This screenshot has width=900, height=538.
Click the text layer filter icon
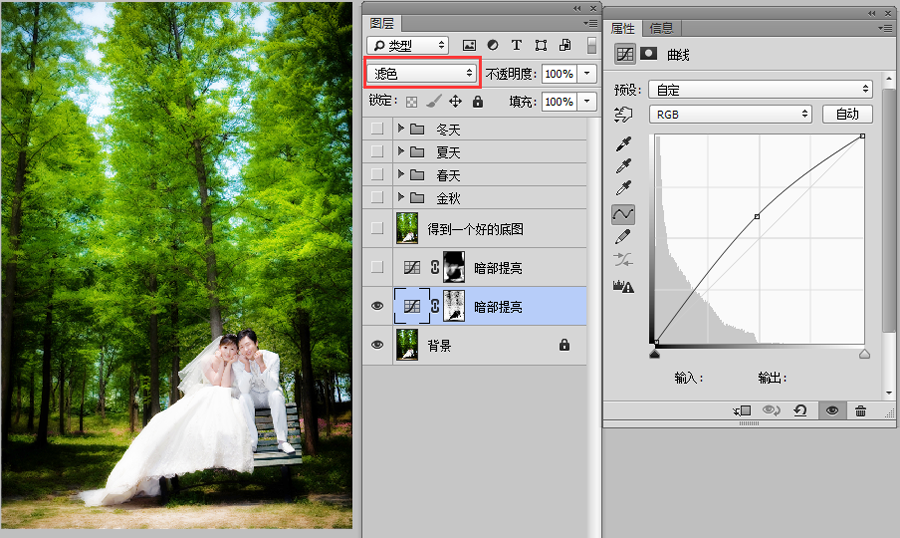(516, 45)
